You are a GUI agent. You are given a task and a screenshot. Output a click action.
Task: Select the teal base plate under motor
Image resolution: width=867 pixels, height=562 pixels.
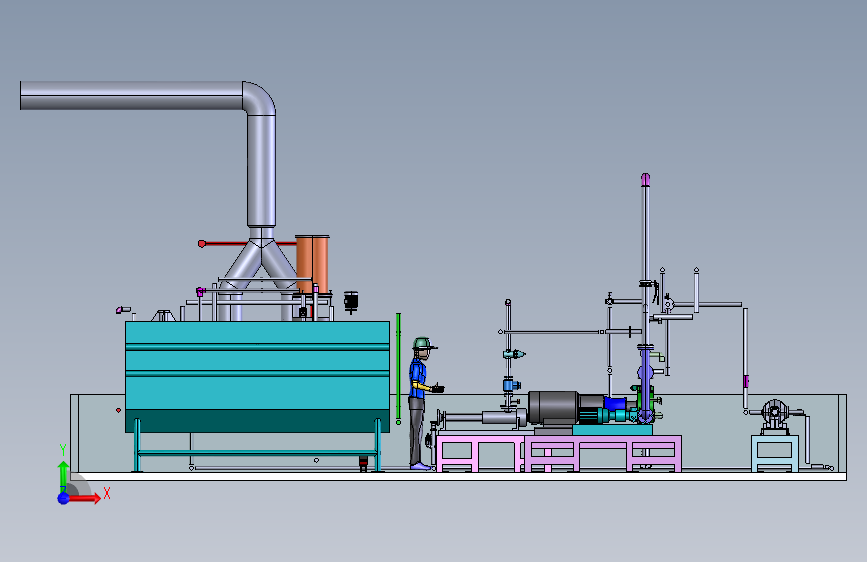coord(612,430)
